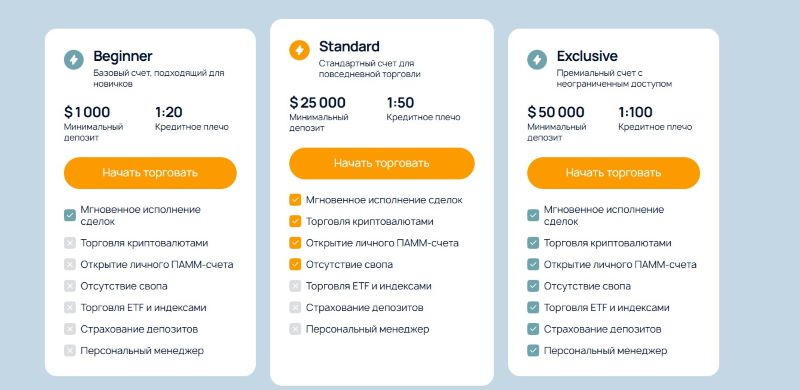The image size is (800, 390).
Task: Click Начать торговать in Exclusive card
Action: [613, 173]
